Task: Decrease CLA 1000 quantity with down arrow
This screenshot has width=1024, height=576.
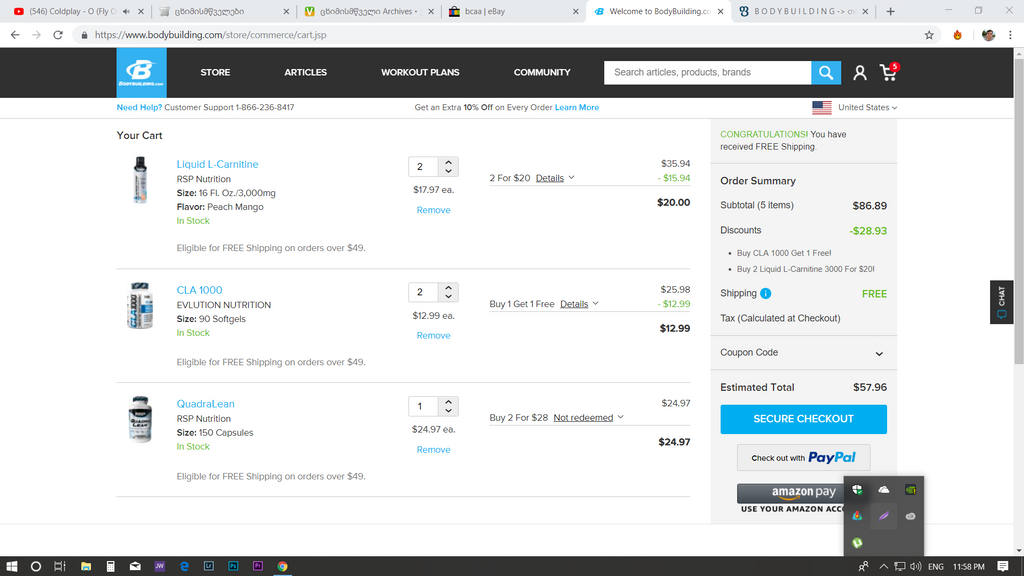Action: (449, 296)
